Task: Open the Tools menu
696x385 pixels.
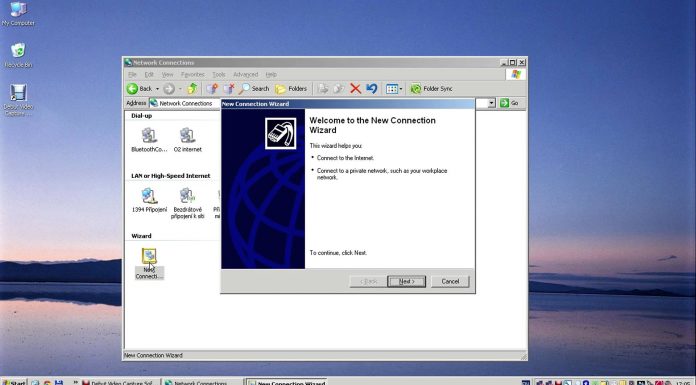Action: (x=219, y=75)
